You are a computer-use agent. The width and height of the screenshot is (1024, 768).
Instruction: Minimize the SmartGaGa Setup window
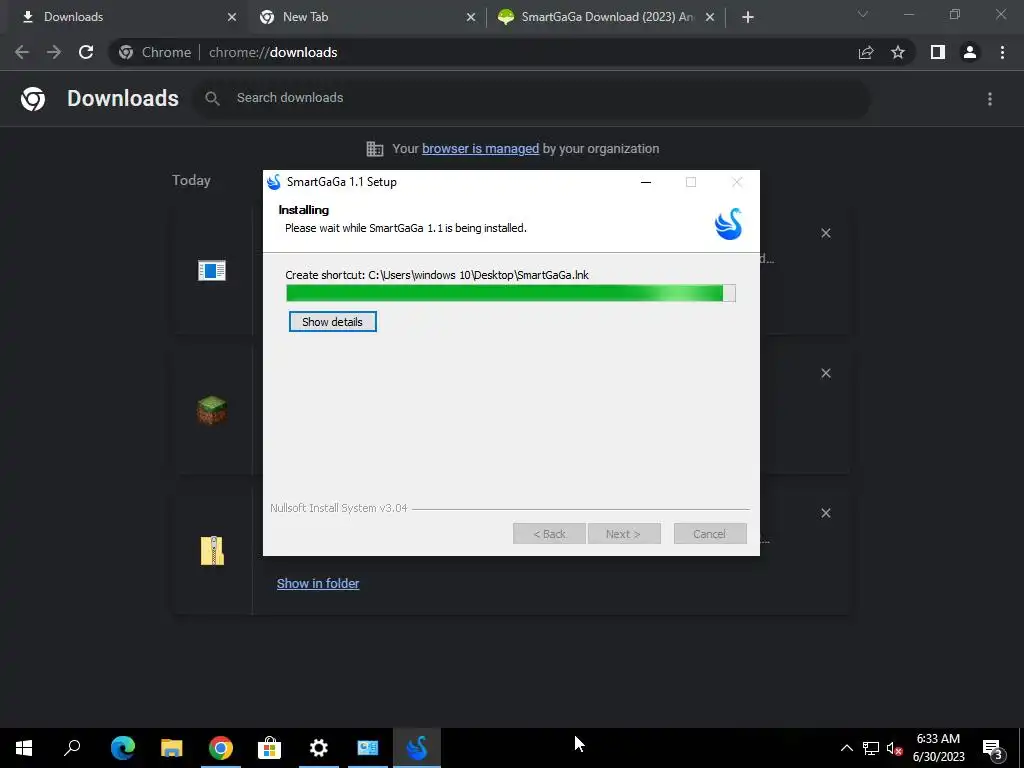coord(646,182)
